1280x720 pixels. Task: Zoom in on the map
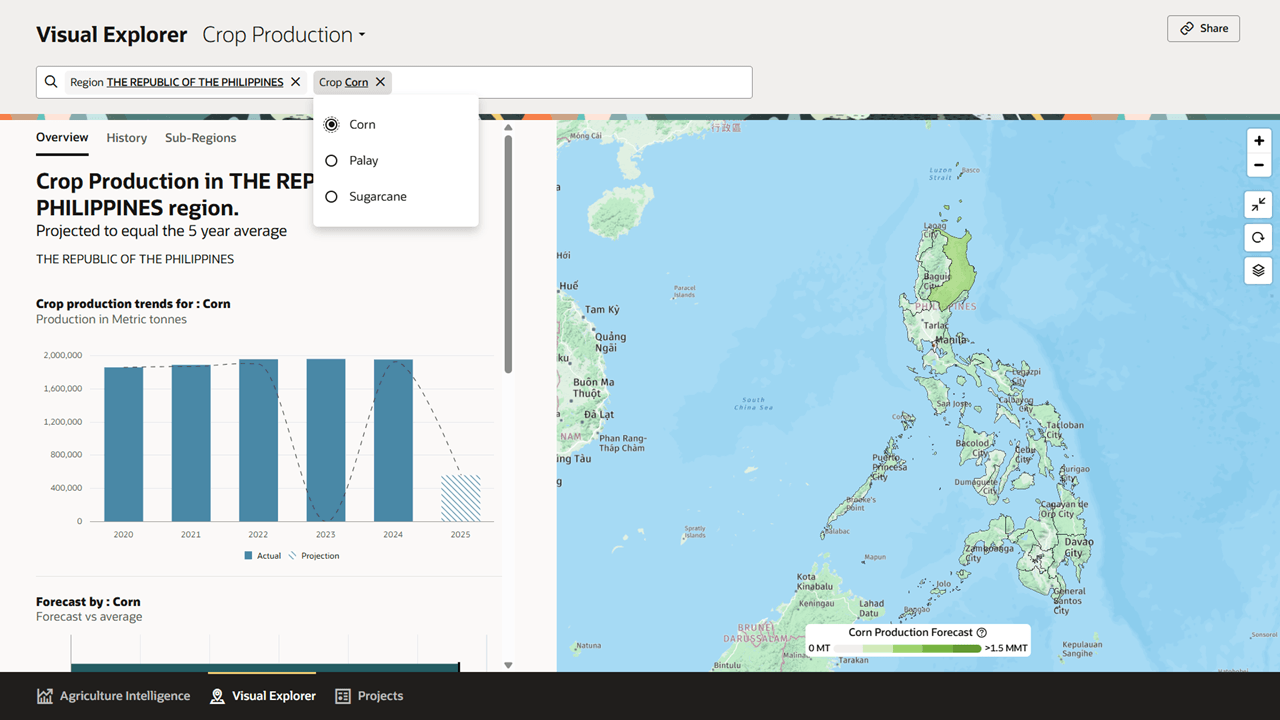pos(1258,140)
